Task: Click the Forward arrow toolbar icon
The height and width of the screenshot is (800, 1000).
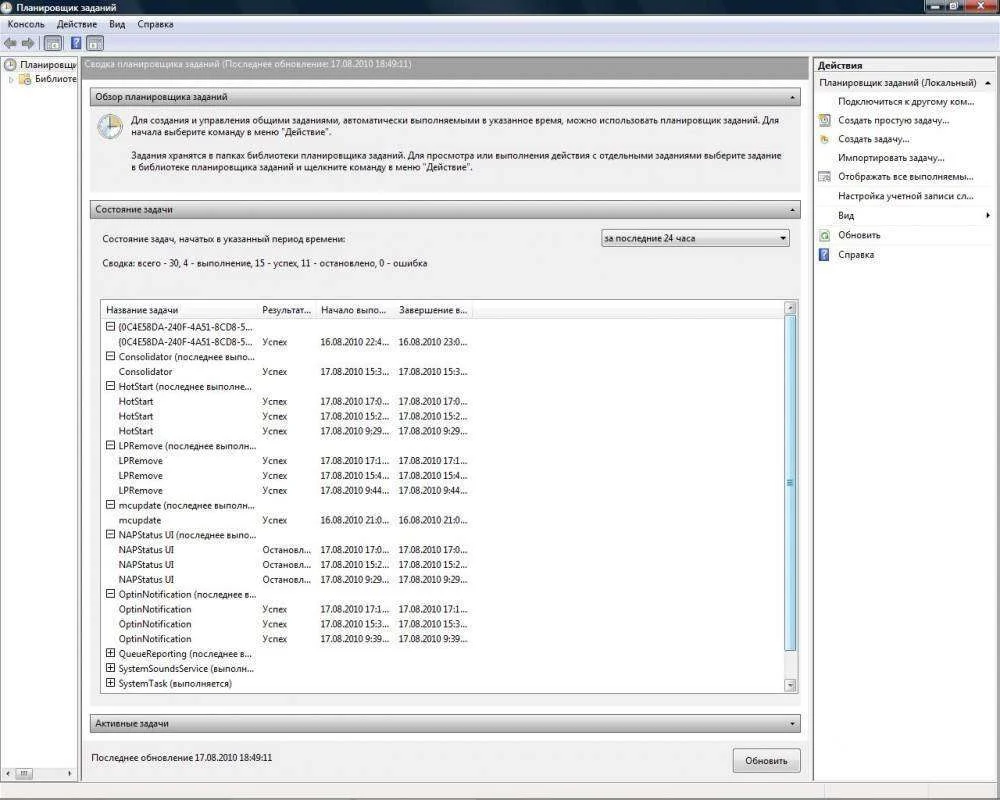Action: click(x=27, y=43)
